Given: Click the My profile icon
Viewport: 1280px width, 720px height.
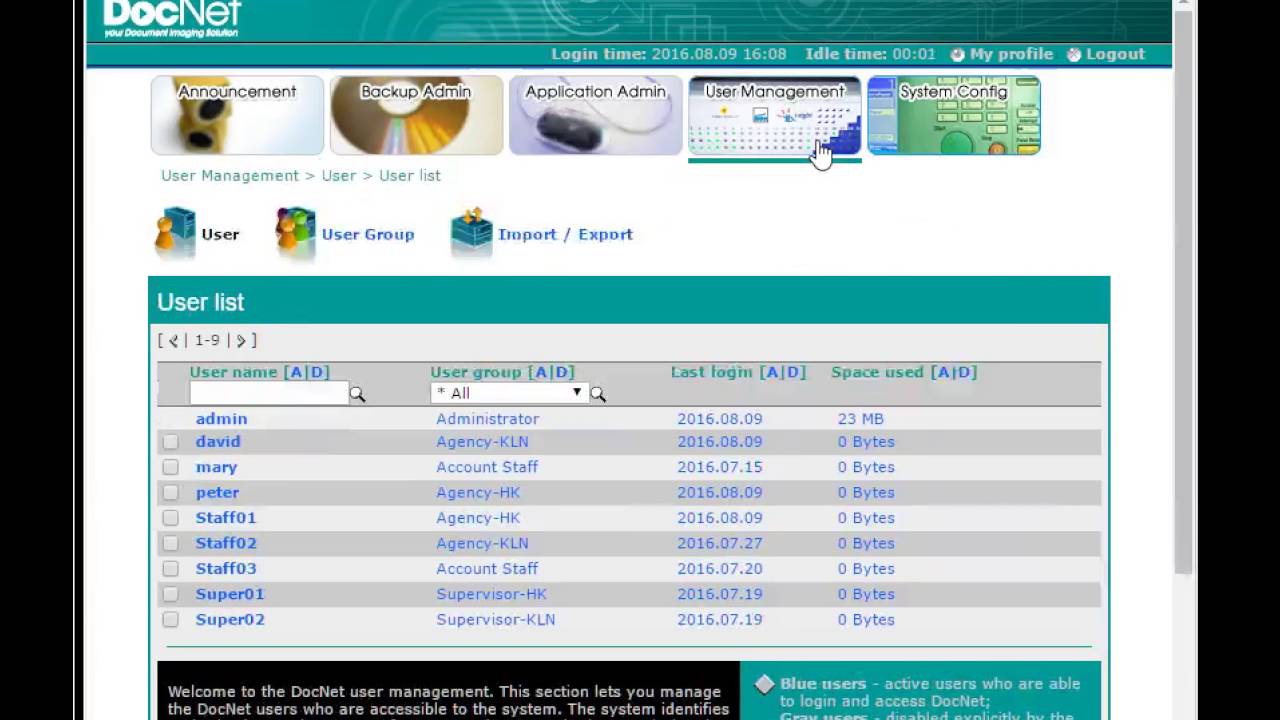Looking at the screenshot, I should (958, 55).
